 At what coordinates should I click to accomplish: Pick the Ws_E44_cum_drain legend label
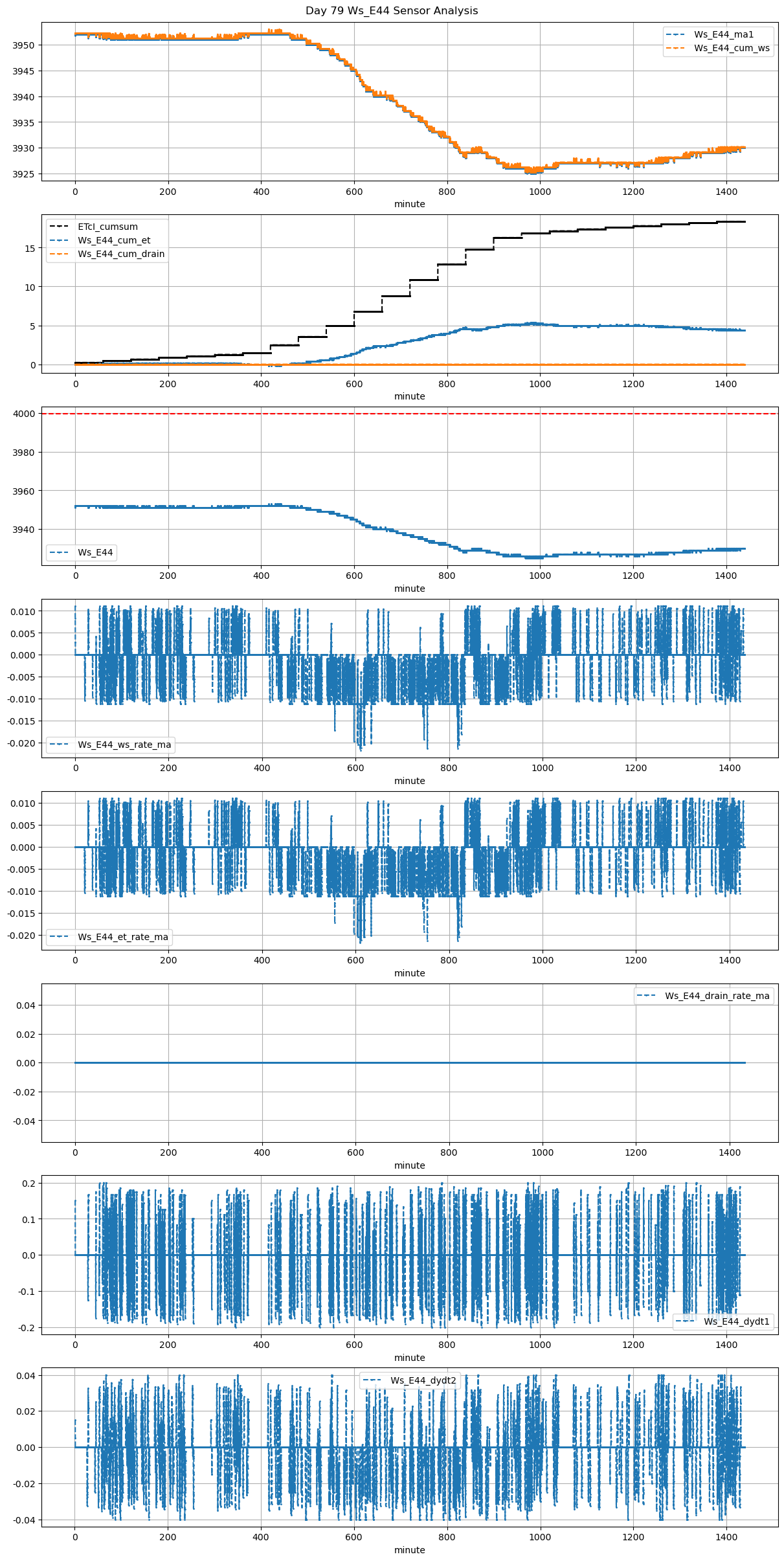point(121,254)
